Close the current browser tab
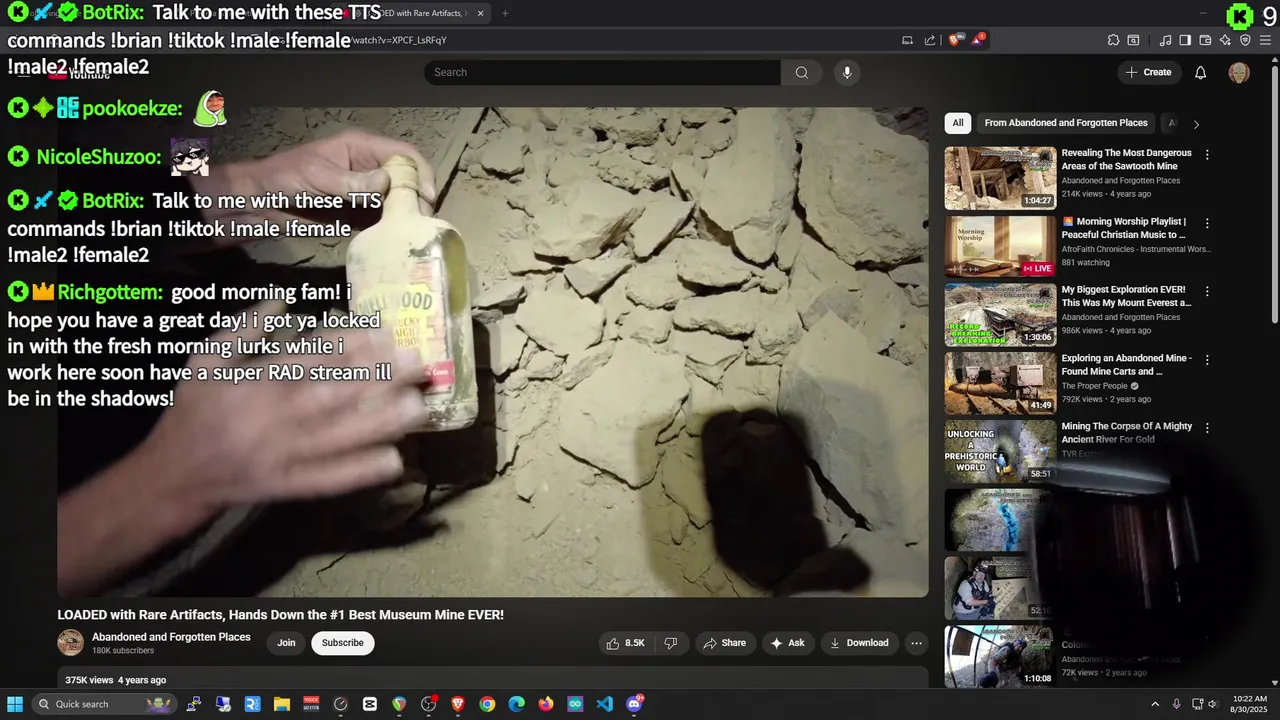Image resolution: width=1280 pixels, height=720 pixels. click(x=480, y=13)
